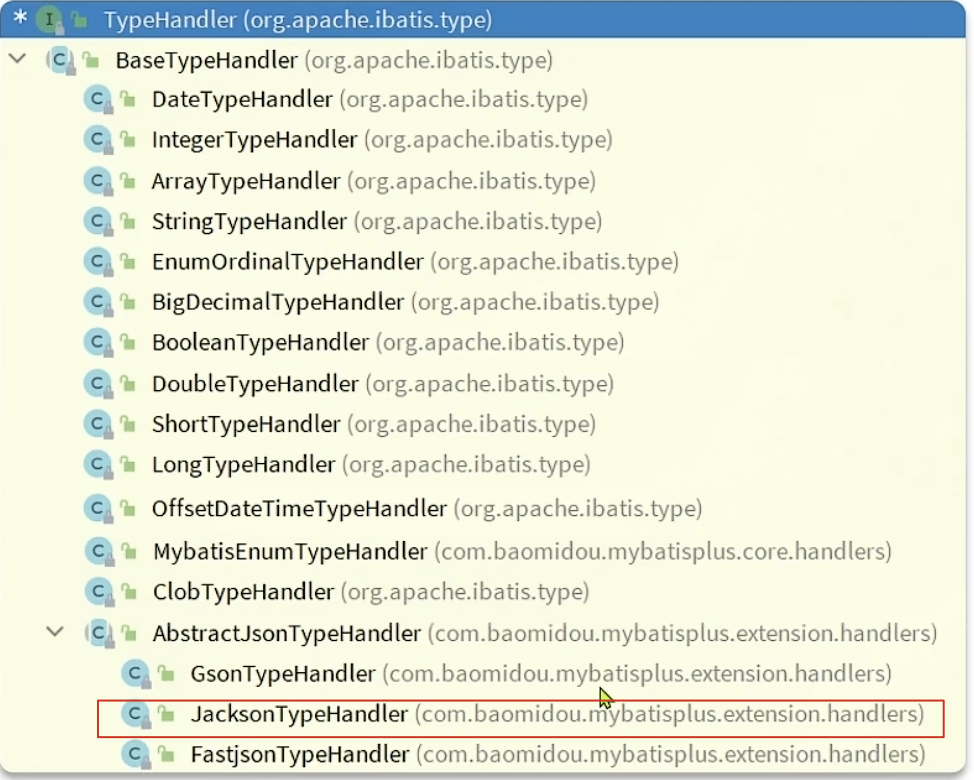Click the GsonTypeHandler class icon

136,674
